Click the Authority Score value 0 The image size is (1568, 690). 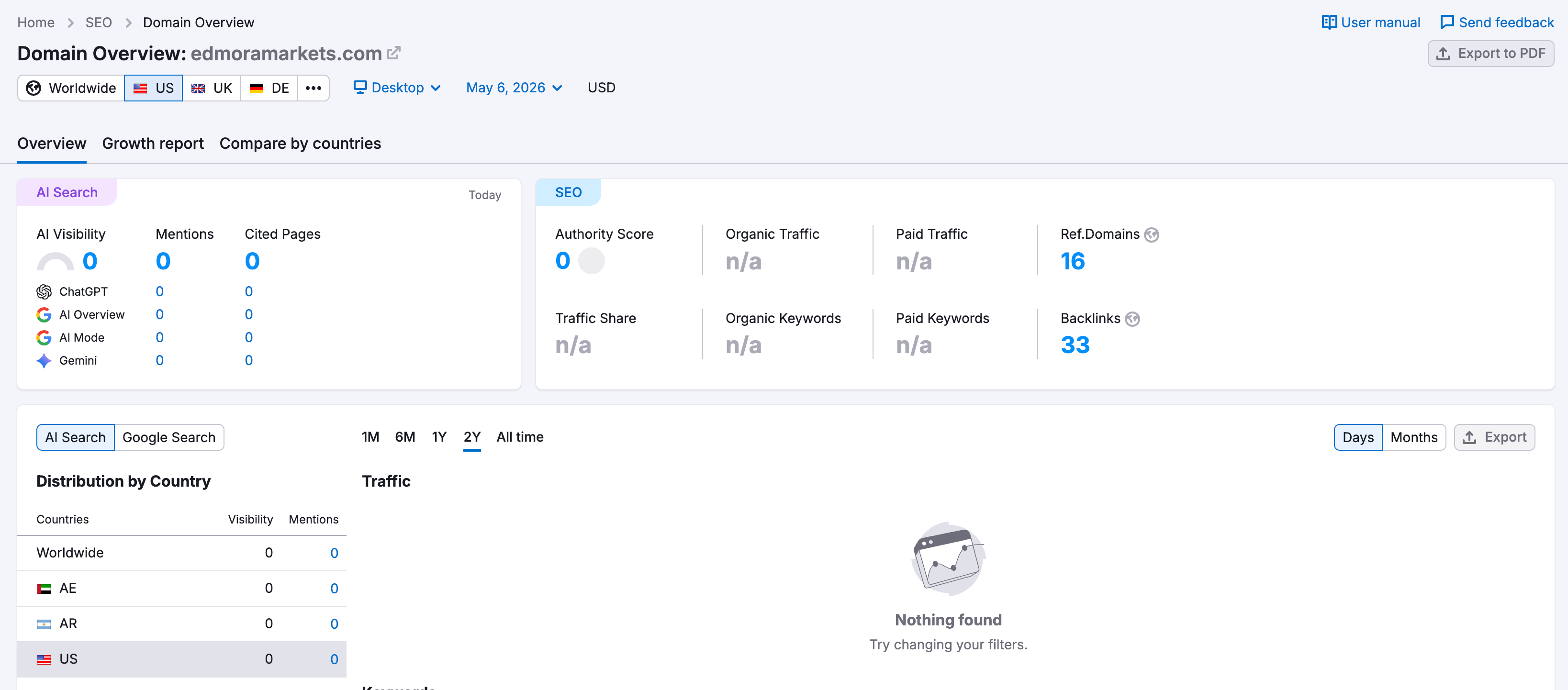tap(562, 261)
